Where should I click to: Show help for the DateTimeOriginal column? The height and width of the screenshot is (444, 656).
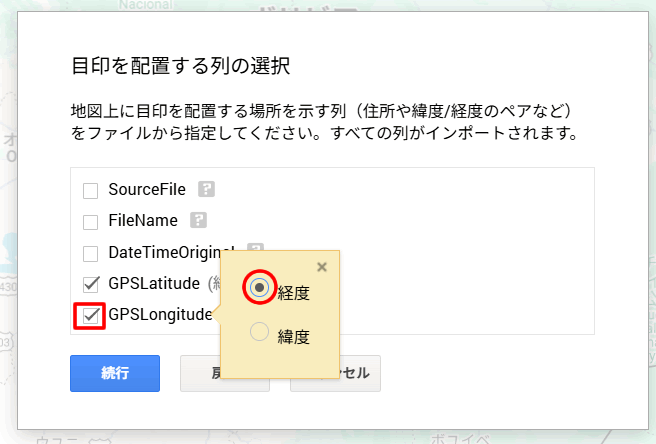click(x=255, y=249)
